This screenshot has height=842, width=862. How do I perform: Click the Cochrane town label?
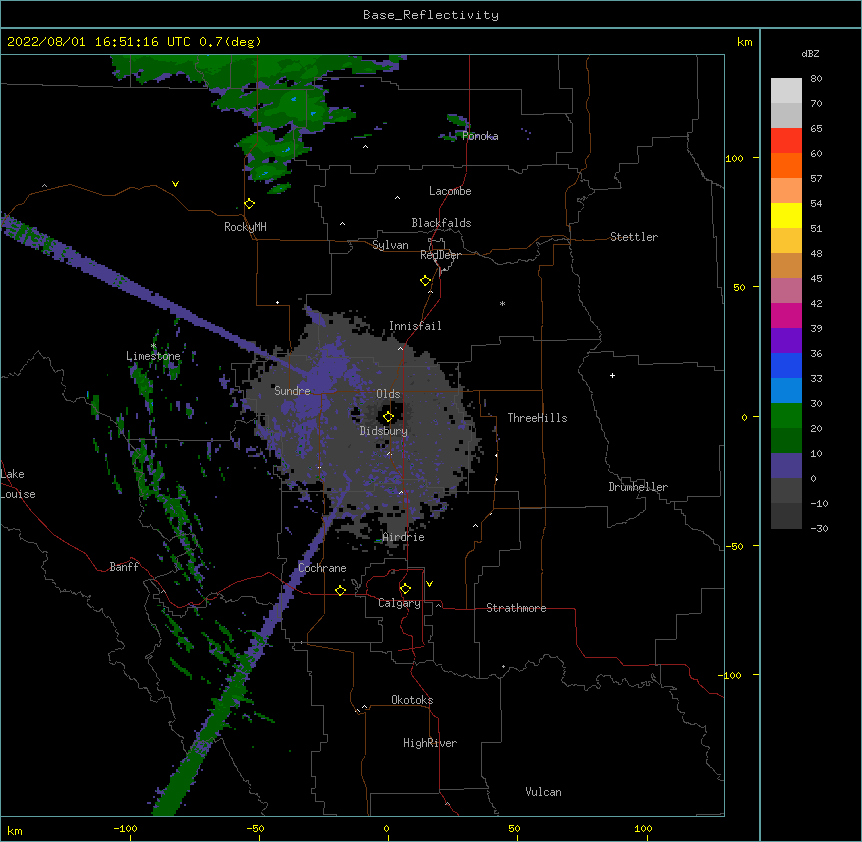(x=322, y=568)
